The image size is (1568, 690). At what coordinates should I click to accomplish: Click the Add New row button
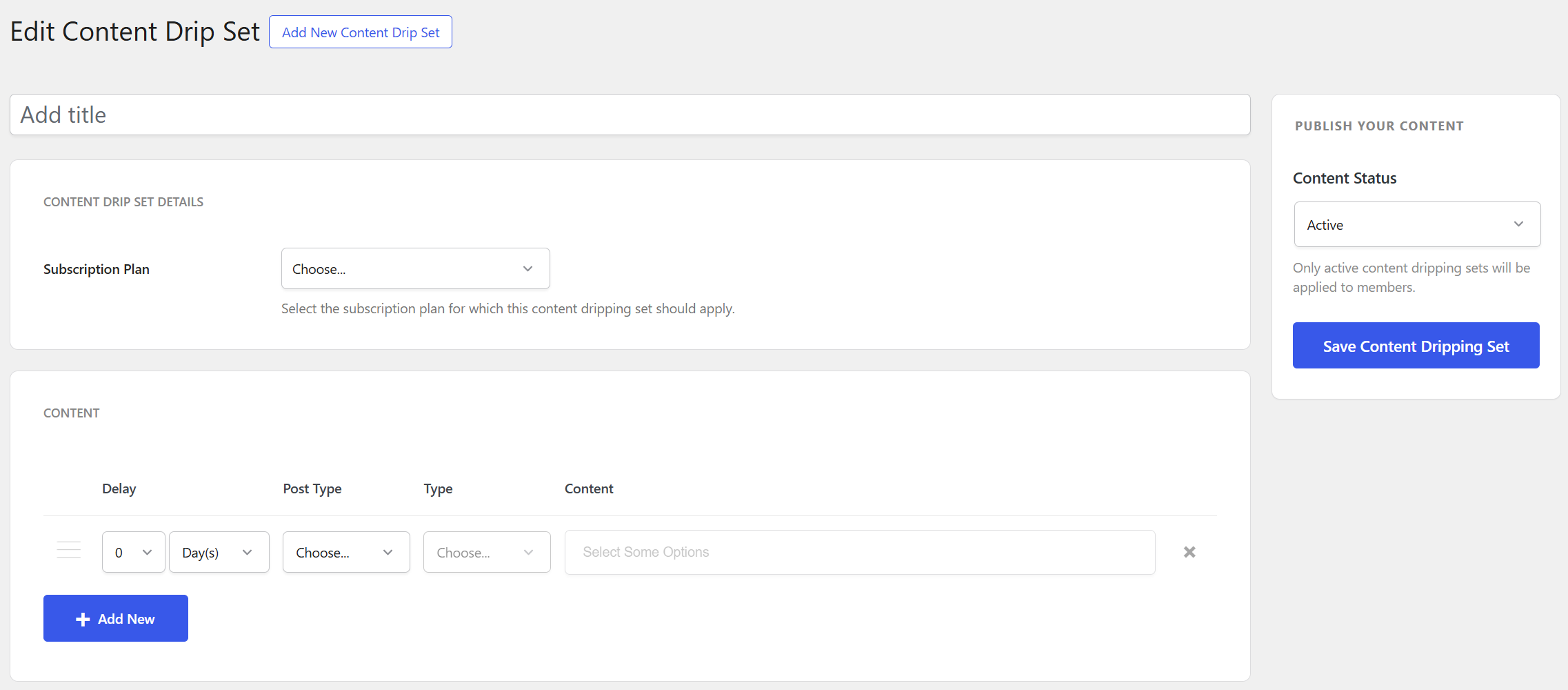pos(116,618)
